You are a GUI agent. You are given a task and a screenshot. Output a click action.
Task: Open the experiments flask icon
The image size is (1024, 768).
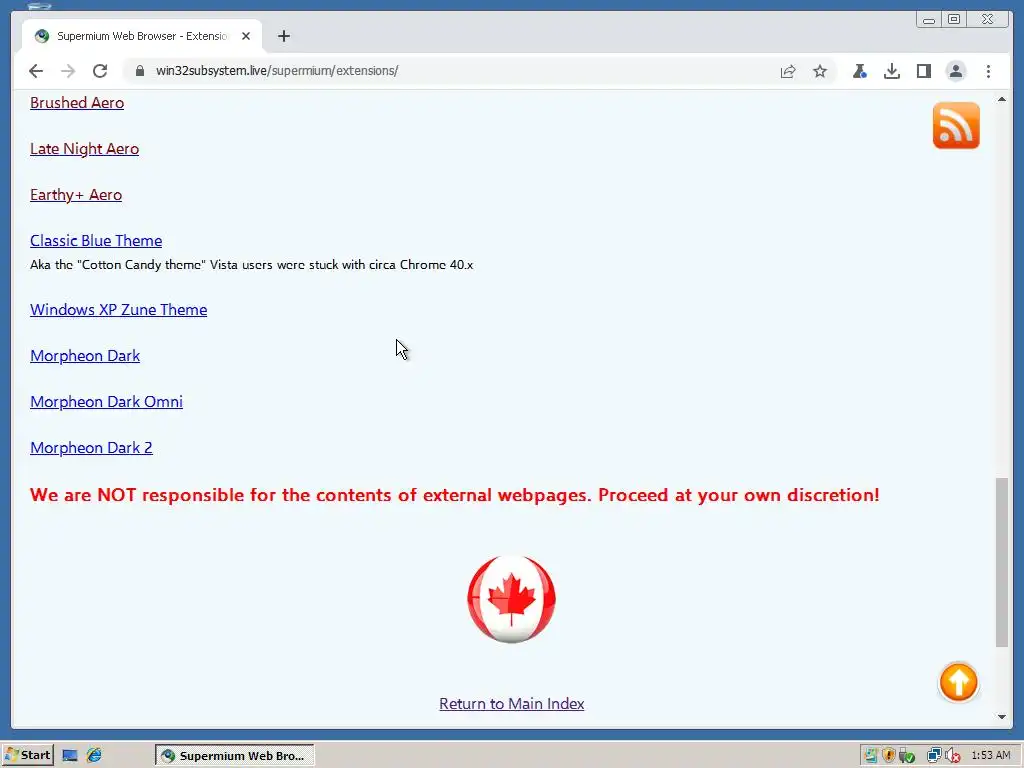coord(859,71)
